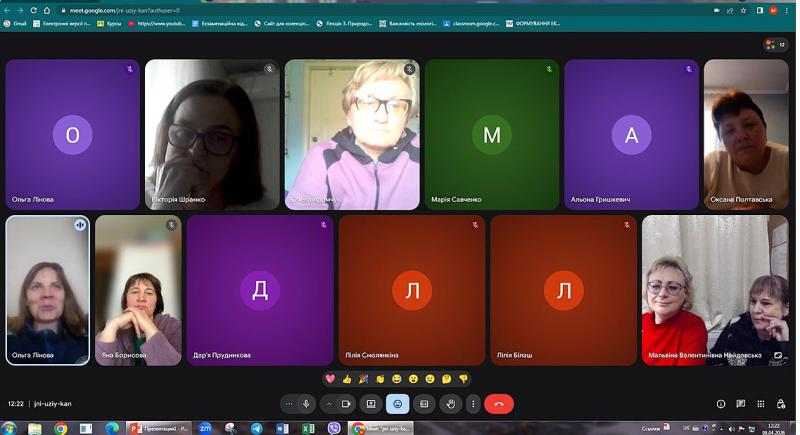Open the Gmail bookmark in bookmarks bar
The image size is (800, 435).
click(x=15, y=23)
